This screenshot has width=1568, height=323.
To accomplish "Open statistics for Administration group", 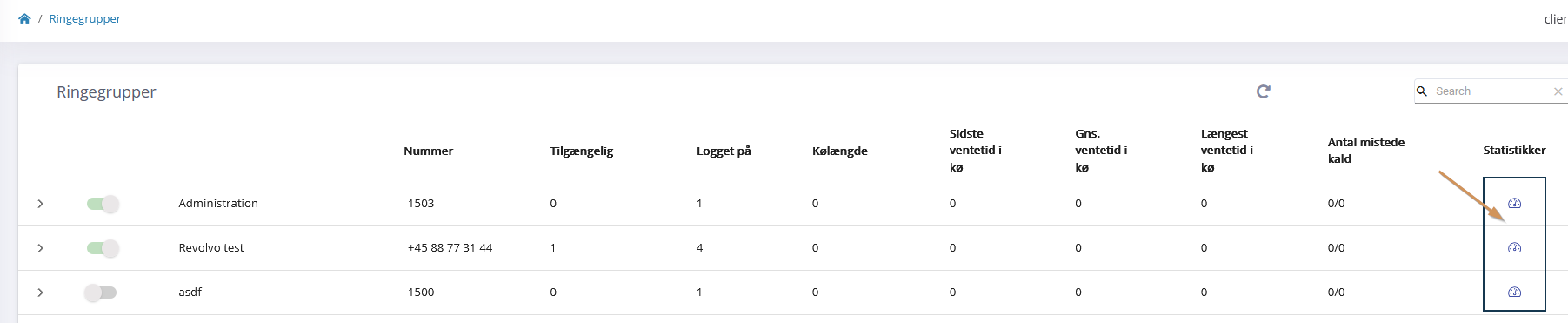I will [1514, 203].
